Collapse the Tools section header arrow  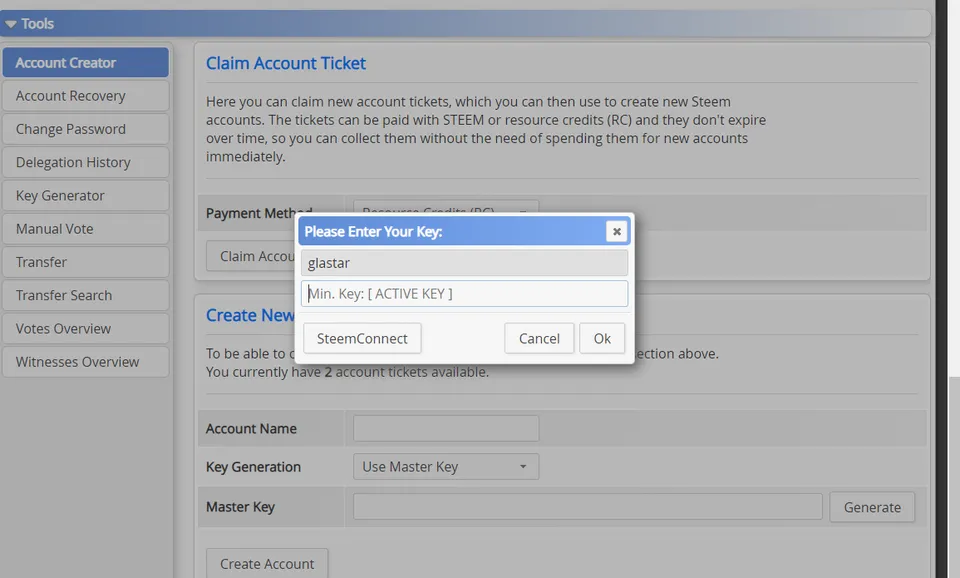tap(10, 24)
